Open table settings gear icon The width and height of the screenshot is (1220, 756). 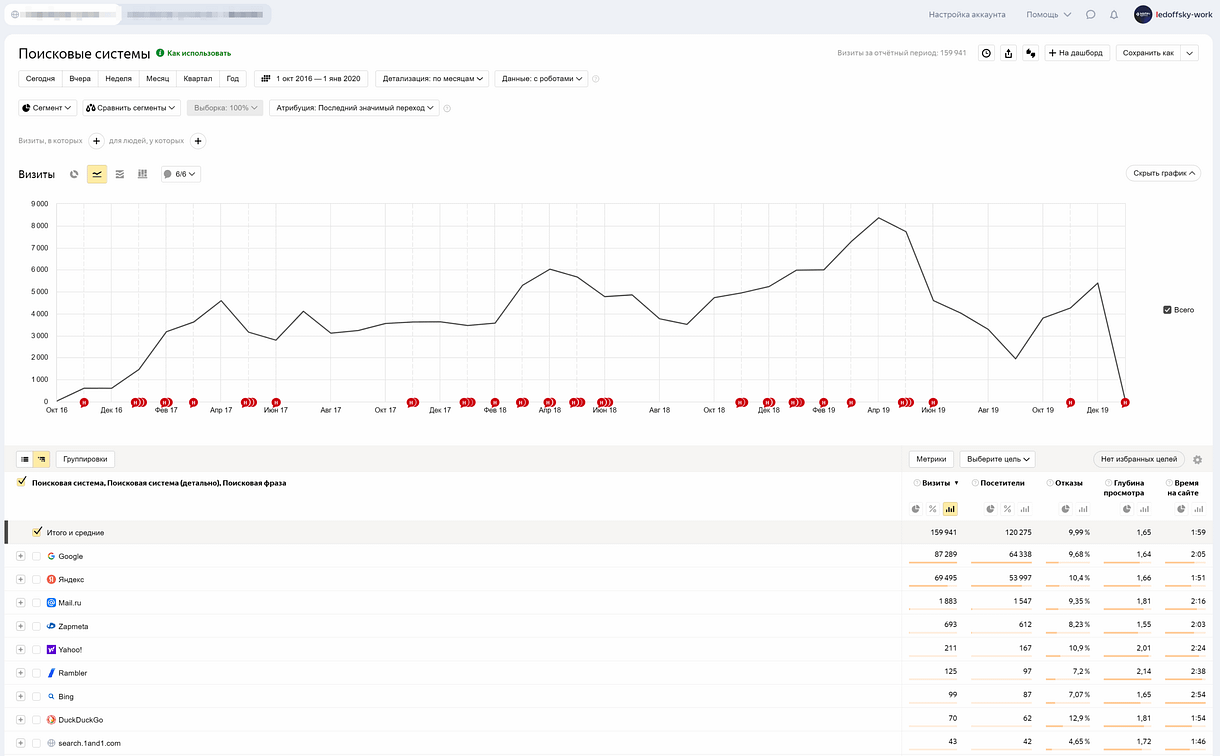[1197, 460]
